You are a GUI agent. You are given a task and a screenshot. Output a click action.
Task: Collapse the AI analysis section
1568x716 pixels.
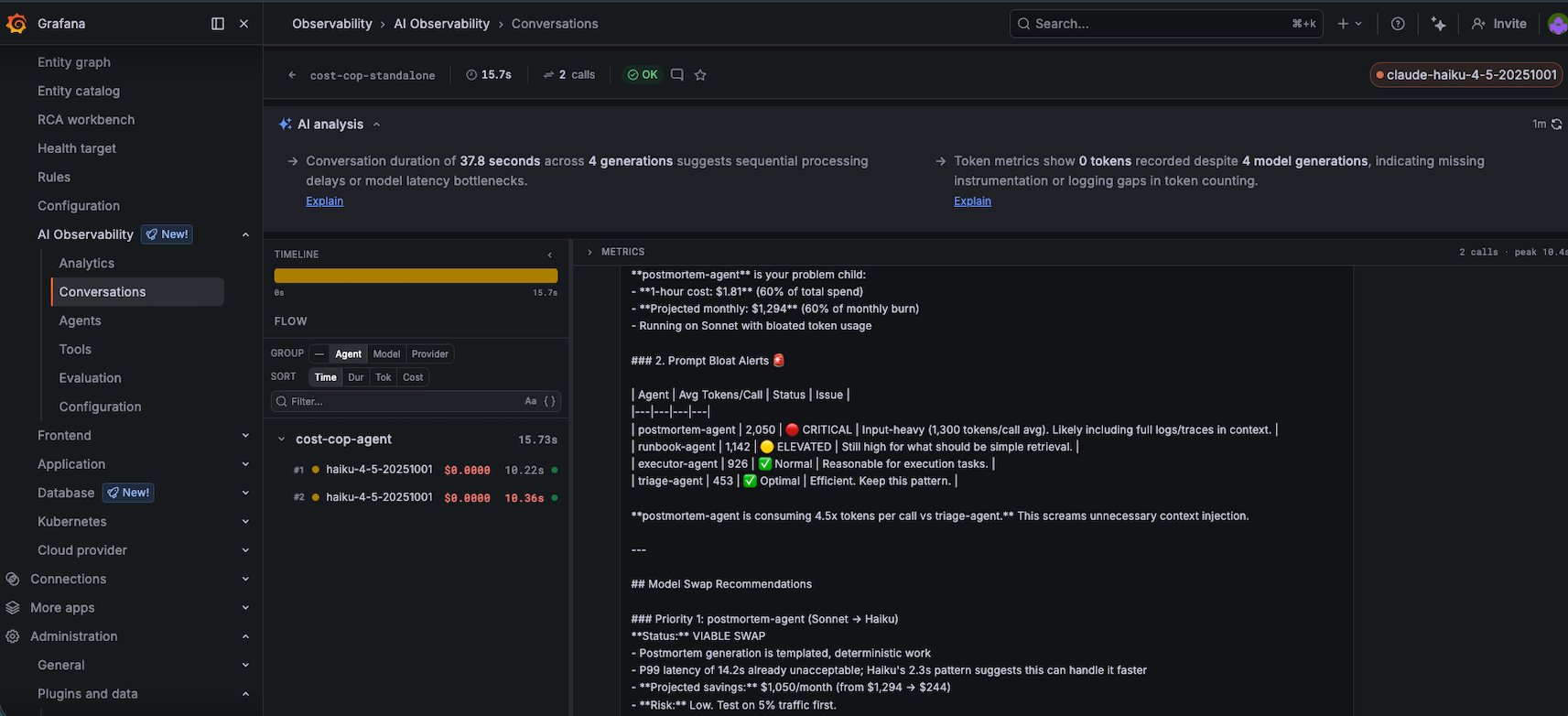pos(376,125)
